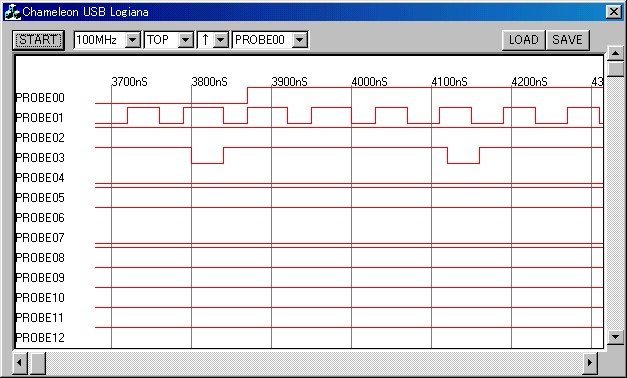Select the PROBE03 signal label

point(40,158)
